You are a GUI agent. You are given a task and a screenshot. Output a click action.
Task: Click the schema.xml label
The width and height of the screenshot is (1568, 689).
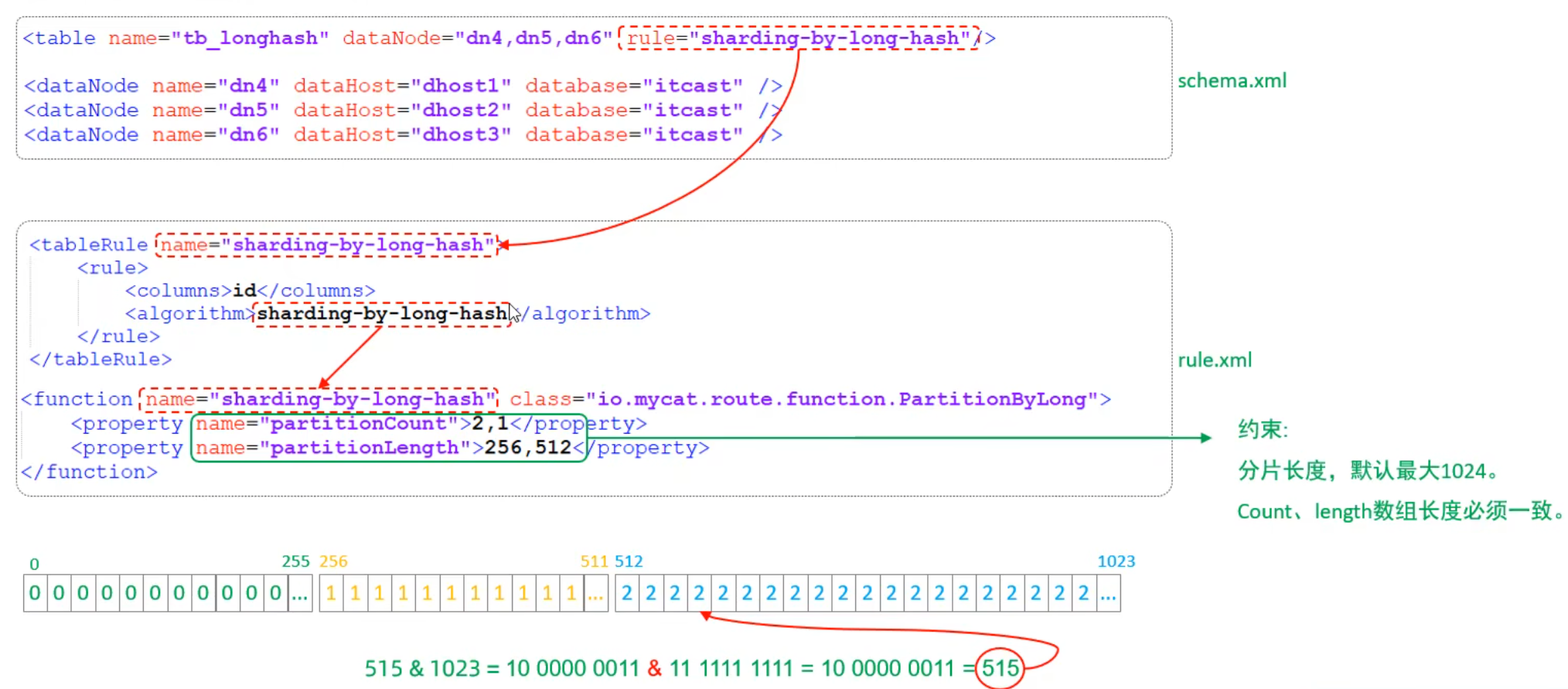coord(1232,81)
